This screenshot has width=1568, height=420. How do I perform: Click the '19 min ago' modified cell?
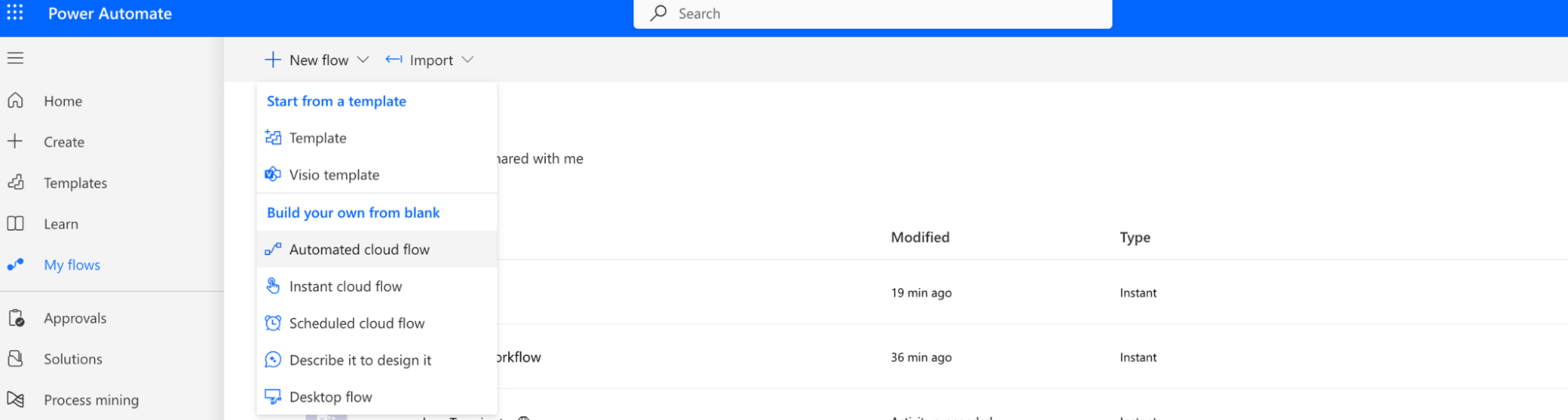tap(921, 293)
